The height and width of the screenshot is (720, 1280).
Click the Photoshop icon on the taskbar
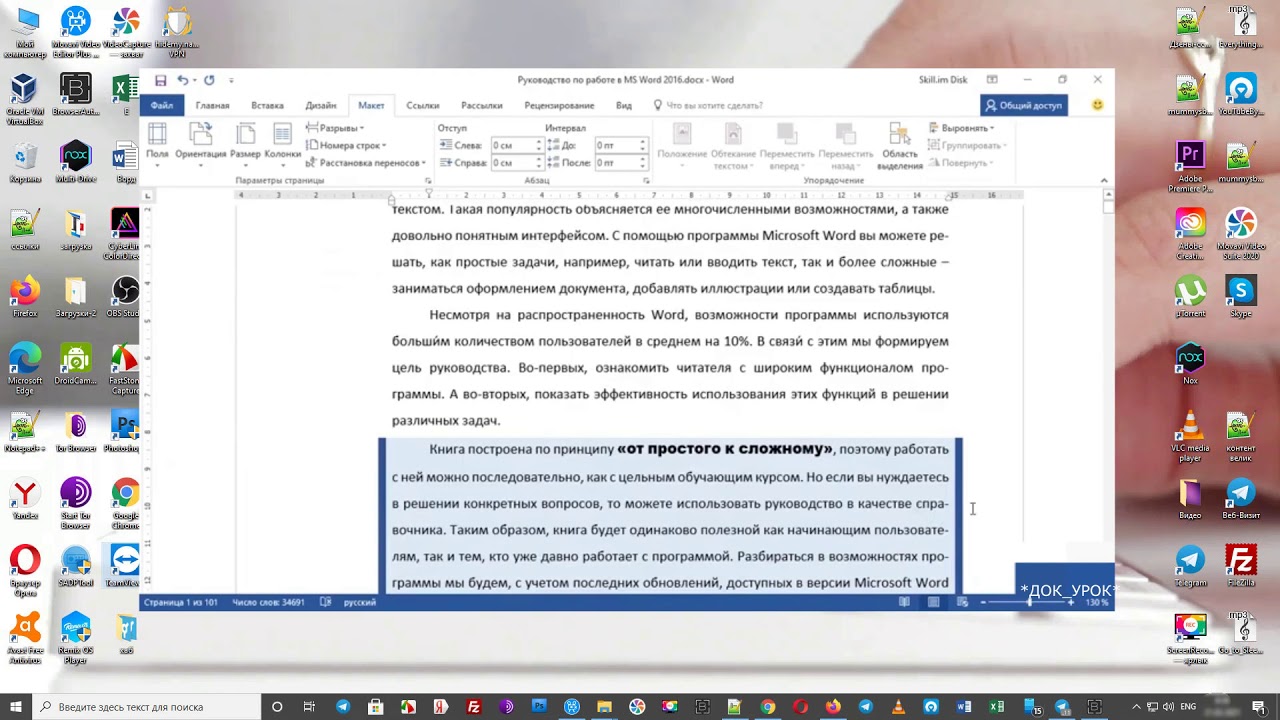click(x=539, y=707)
